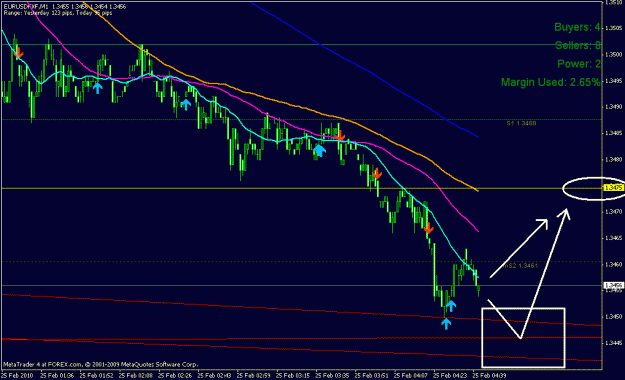Click the "mS2 1.3461" pivot label

[521, 266]
